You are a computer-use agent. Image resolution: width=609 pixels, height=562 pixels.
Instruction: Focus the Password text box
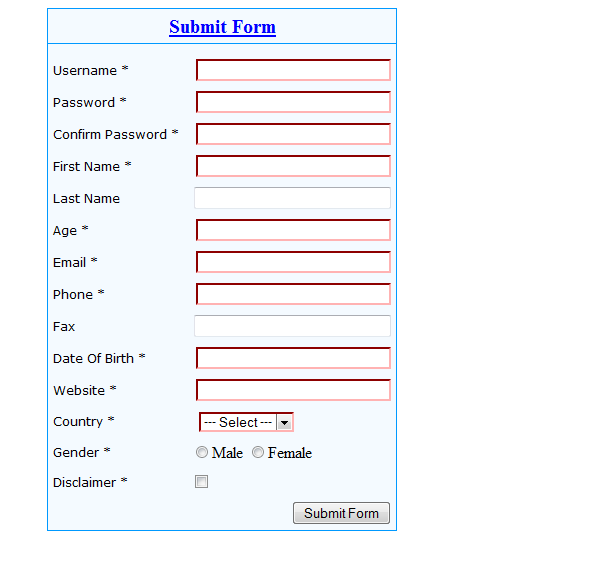pyautogui.click(x=293, y=102)
